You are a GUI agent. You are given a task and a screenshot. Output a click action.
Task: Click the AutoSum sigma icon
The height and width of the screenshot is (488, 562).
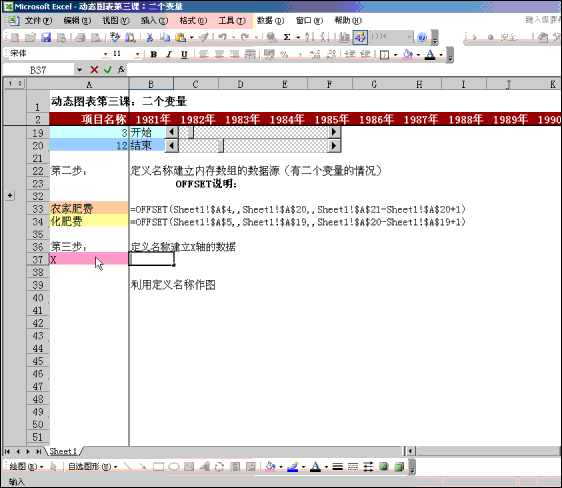287,37
